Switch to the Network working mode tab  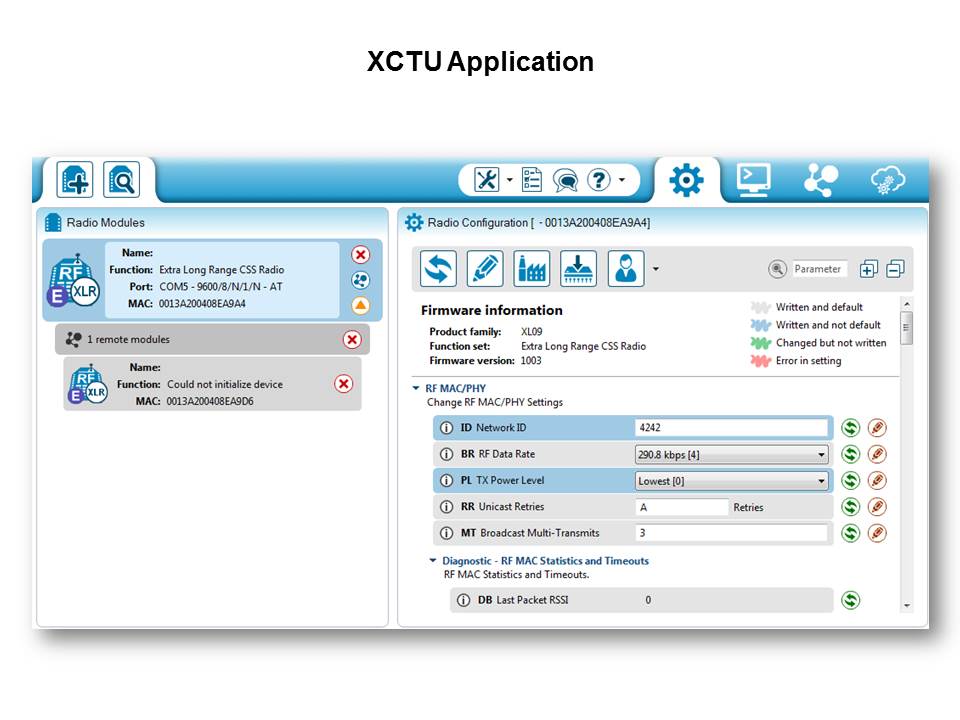click(821, 180)
